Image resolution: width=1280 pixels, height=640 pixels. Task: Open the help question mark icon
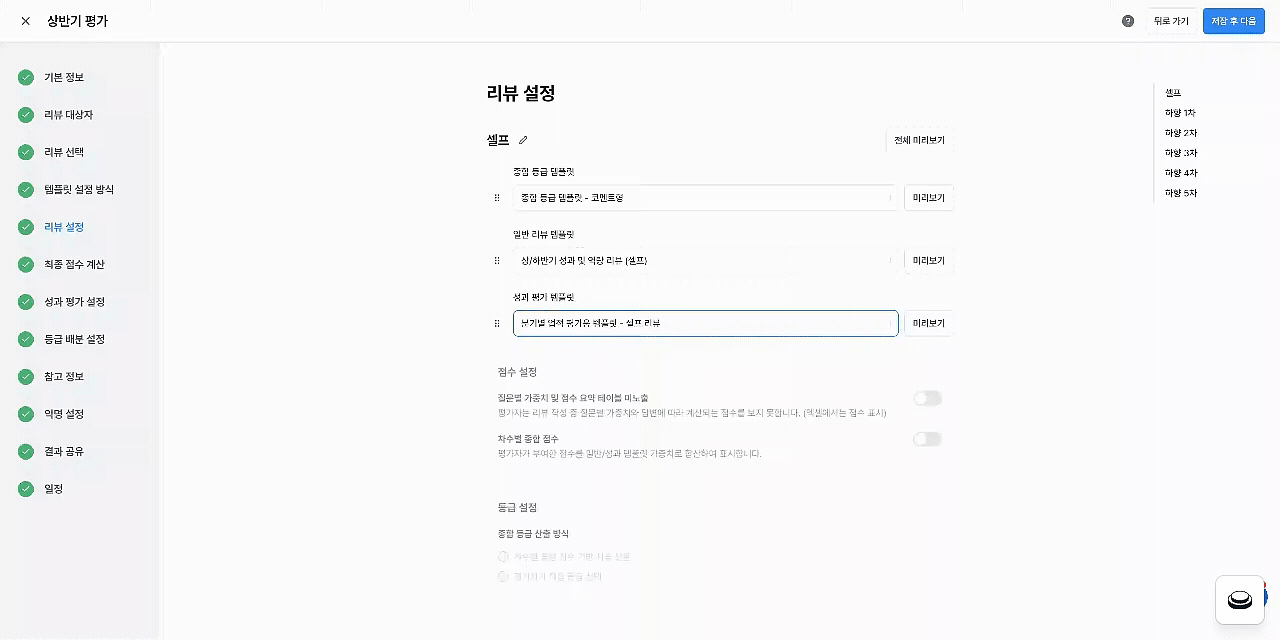[1128, 21]
